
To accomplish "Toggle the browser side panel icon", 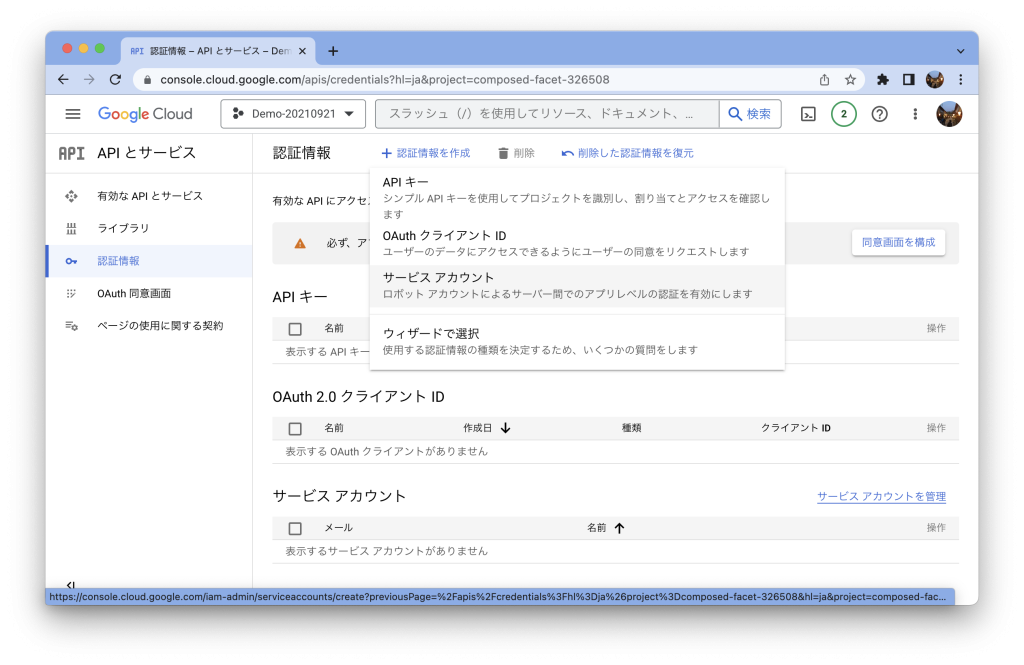I will [908, 80].
